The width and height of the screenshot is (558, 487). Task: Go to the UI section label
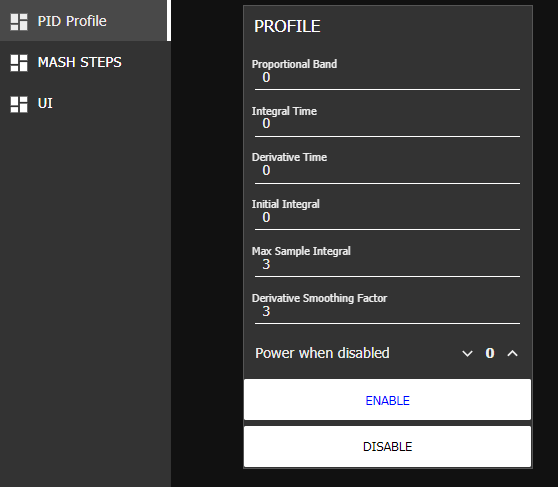point(45,104)
